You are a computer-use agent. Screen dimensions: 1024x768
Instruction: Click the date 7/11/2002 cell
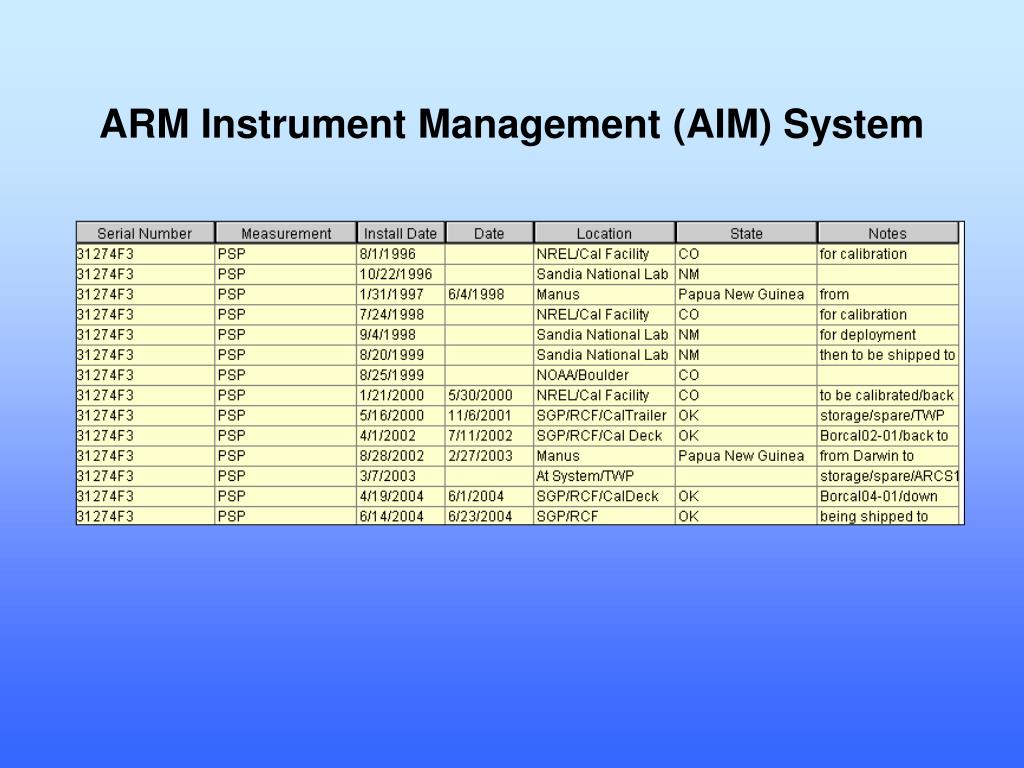(489, 436)
